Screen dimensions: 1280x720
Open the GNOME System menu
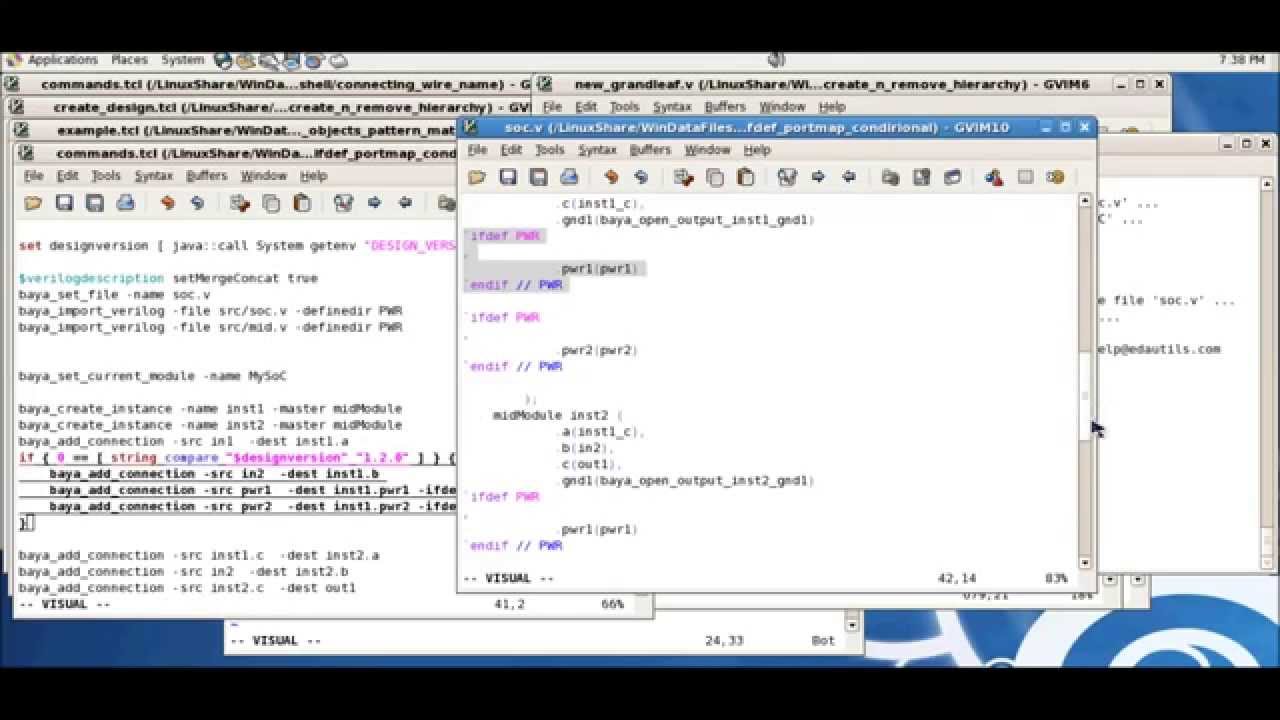tap(182, 60)
